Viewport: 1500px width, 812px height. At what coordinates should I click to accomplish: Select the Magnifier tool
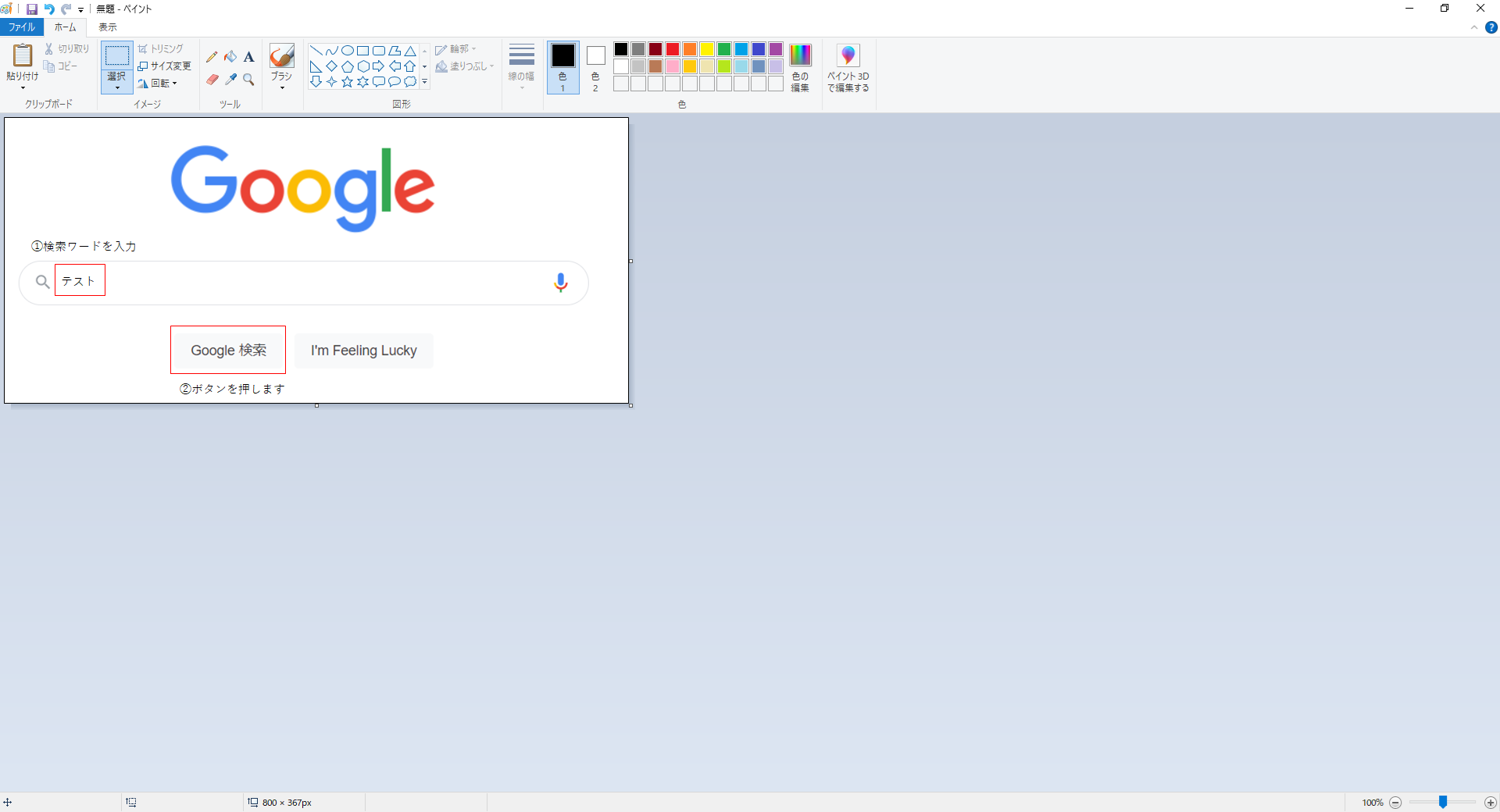(248, 80)
